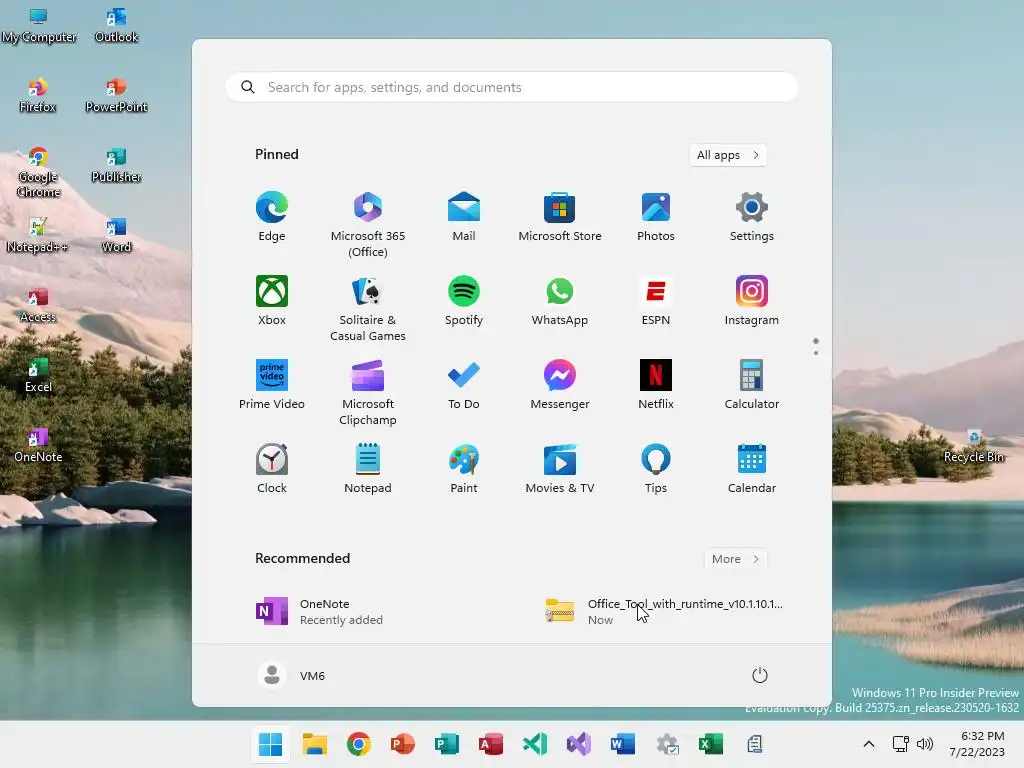Click the volume icon in system tray
The width and height of the screenshot is (1024, 768).
925,744
